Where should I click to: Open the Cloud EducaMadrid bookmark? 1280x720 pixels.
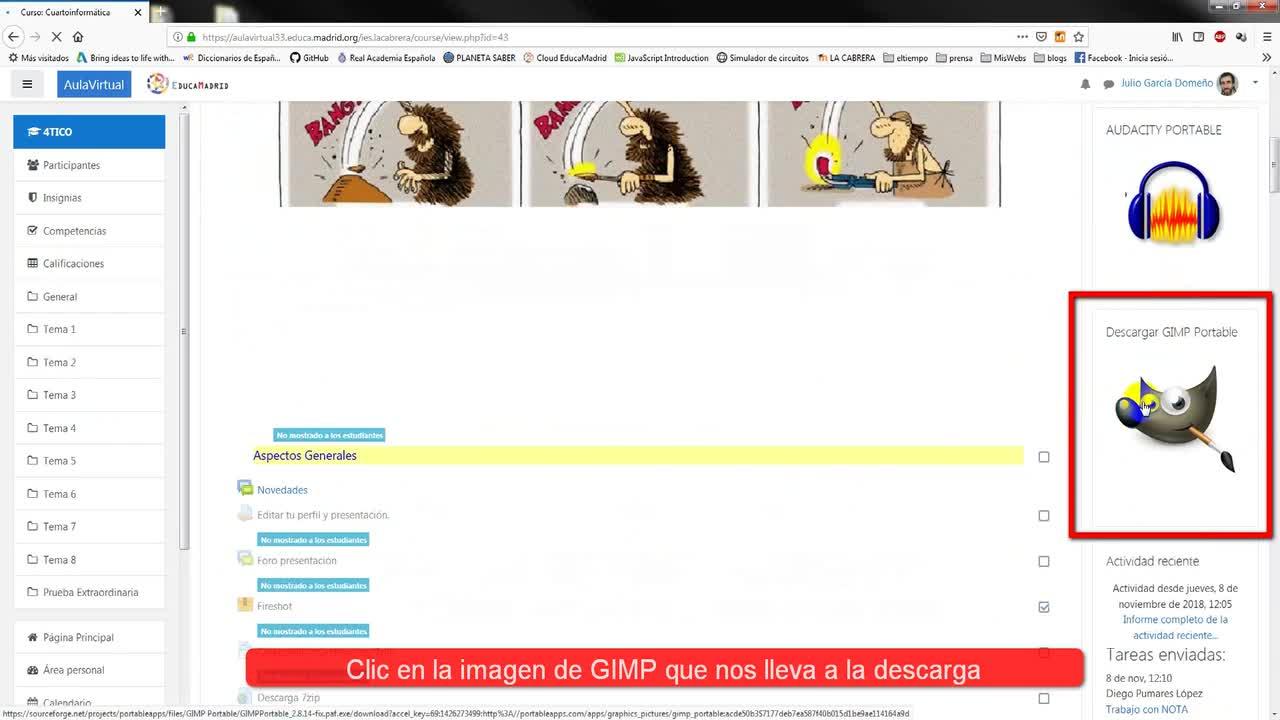(564, 58)
